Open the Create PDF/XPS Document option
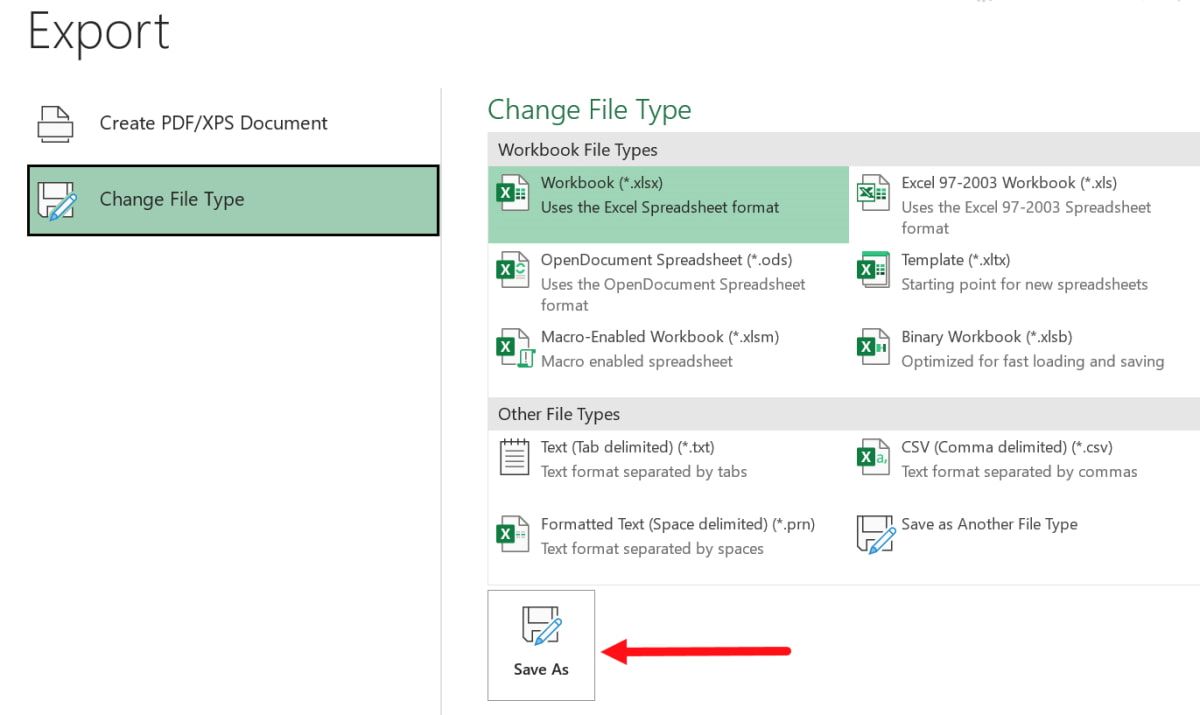This screenshot has height=715, width=1200. (x=213, y=123)
